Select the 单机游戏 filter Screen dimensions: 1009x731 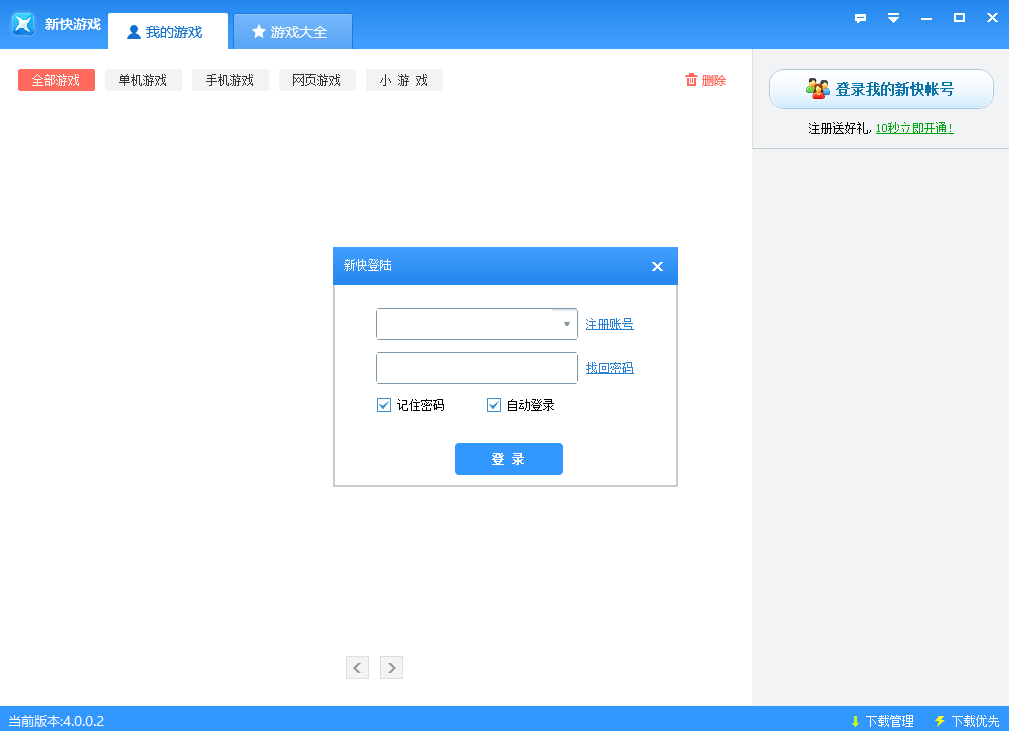point(143,80)
